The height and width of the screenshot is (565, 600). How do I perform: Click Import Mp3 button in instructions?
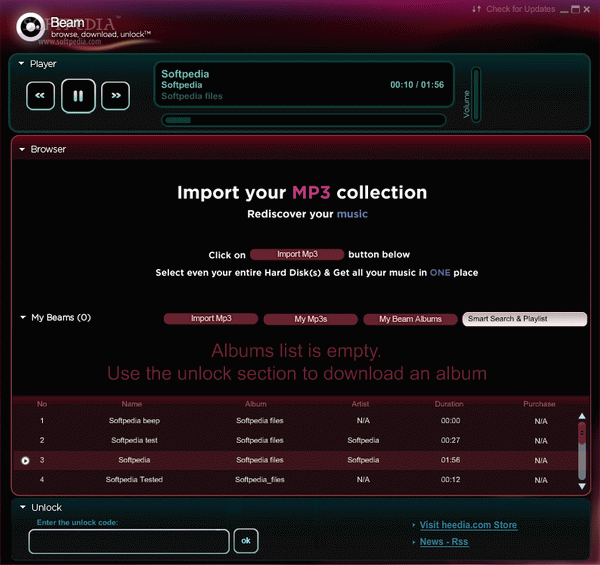(x=297, y=254)
